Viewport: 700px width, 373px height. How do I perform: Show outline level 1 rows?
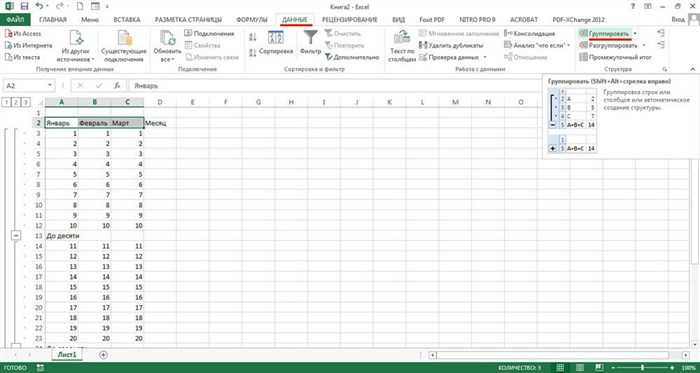click(6, 103)
